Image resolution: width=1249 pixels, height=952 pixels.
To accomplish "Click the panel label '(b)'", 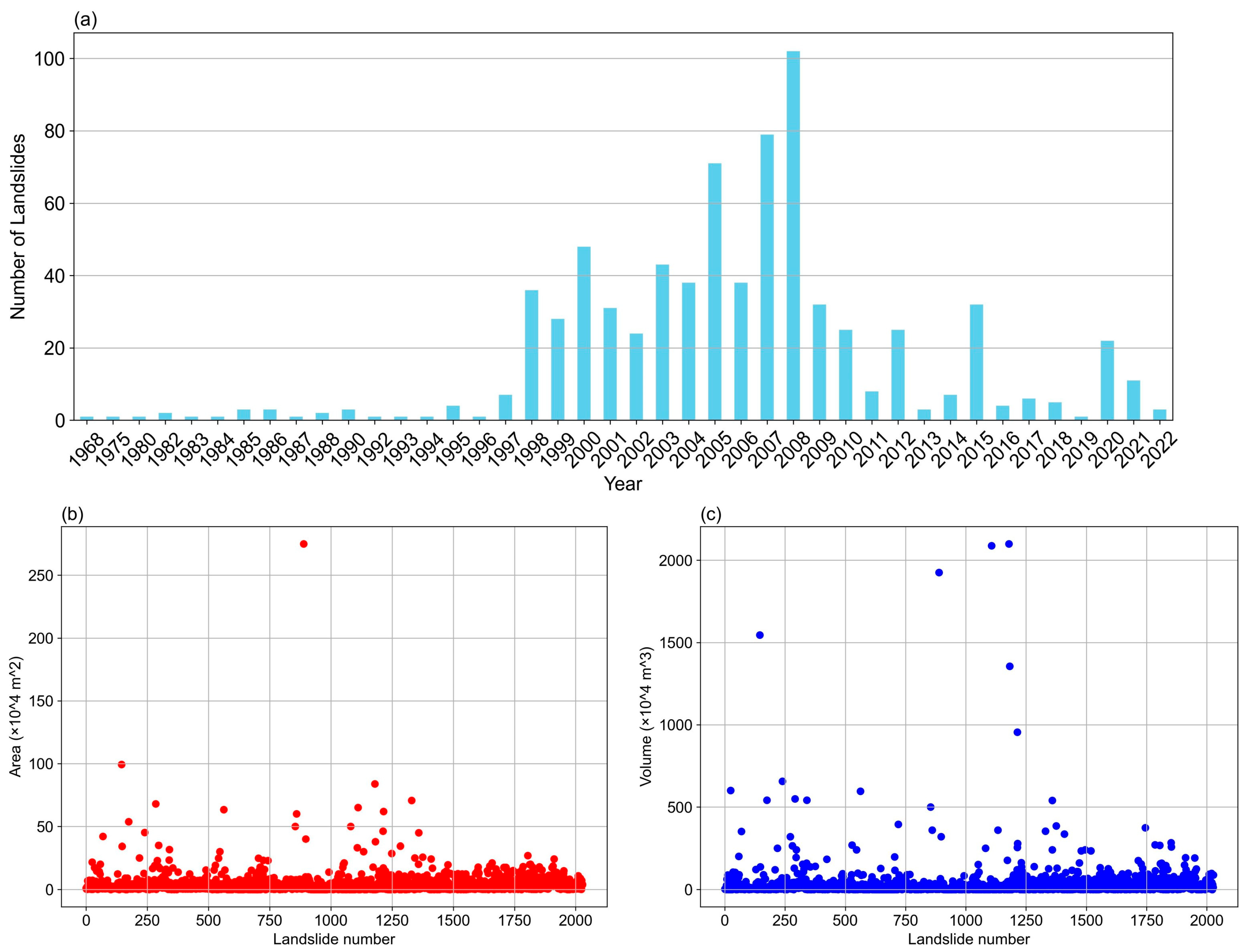I will tap(73, 514).
